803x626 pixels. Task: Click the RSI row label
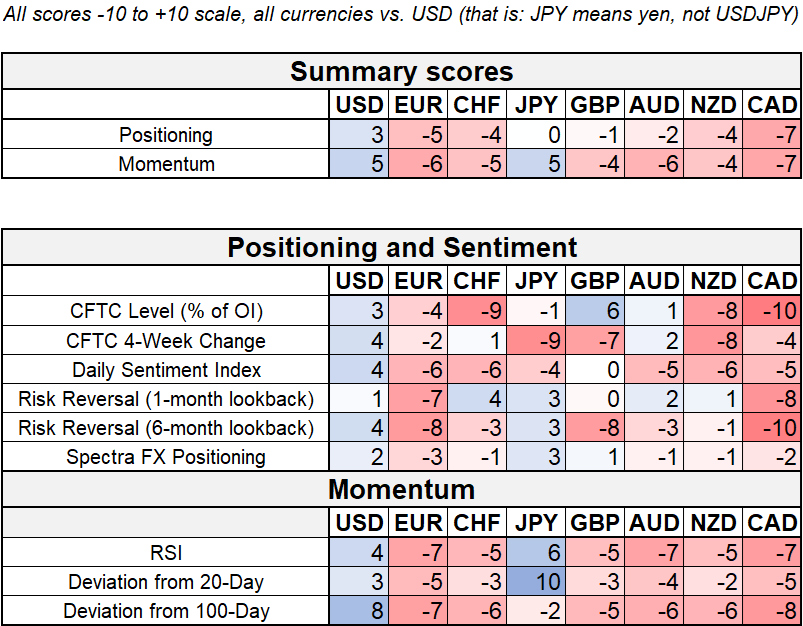coord(166,551)
